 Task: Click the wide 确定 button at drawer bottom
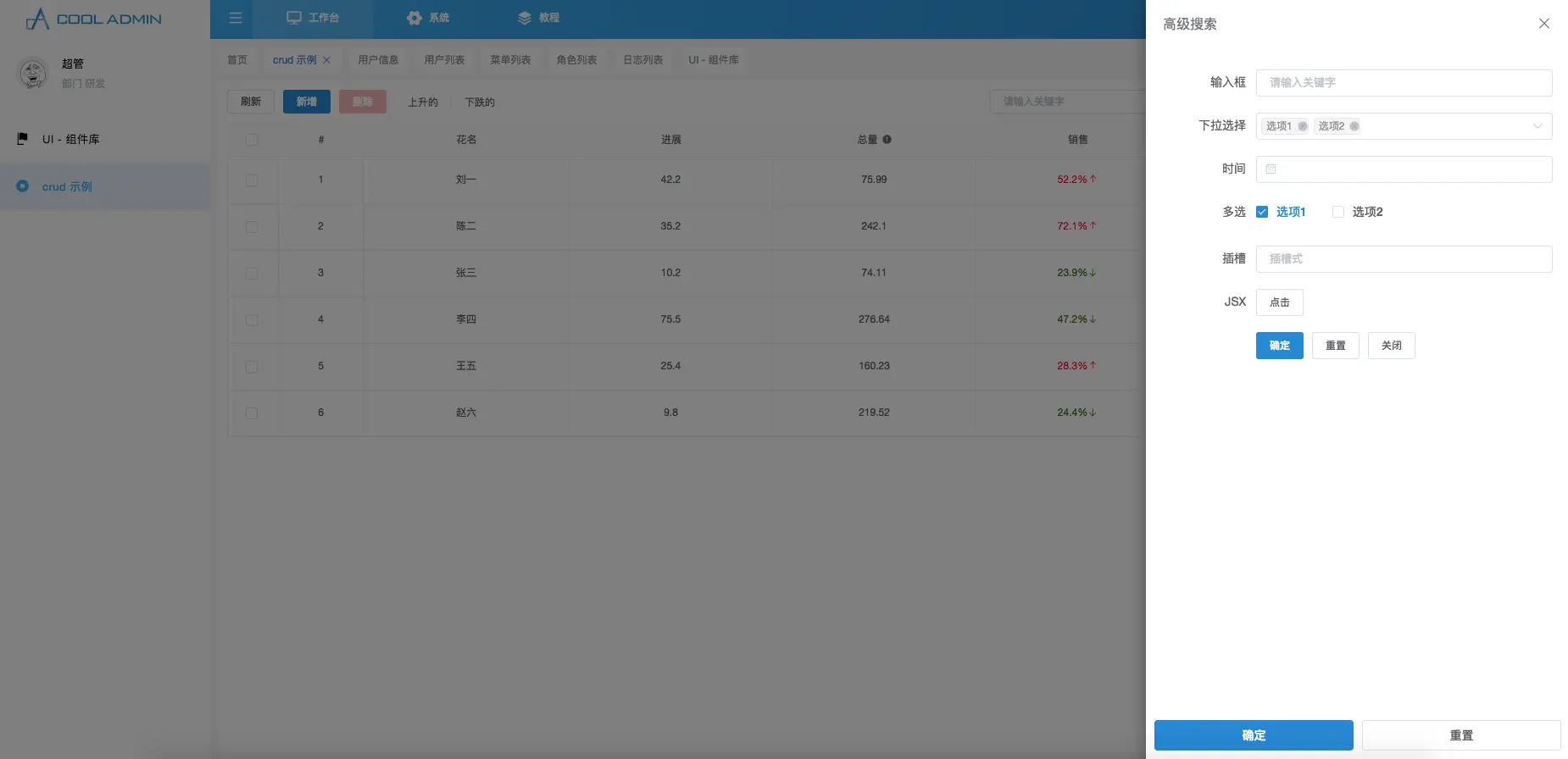tap(1254, 735)
